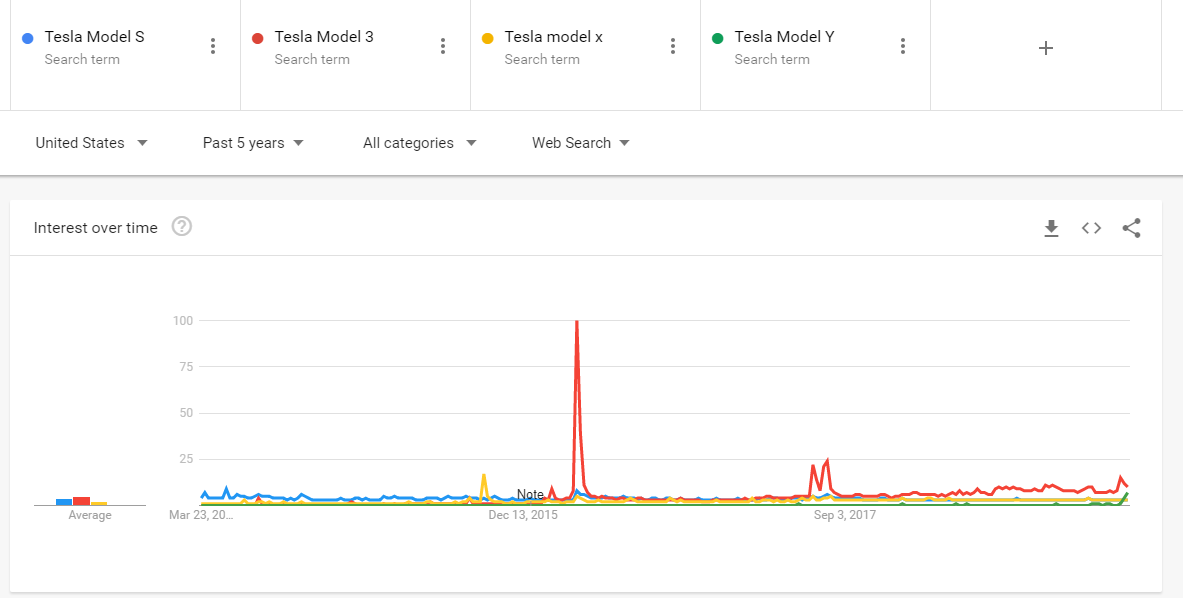1183x598 pixels.
Task: Click the Note marker on the chart
Action: click(x=530, y=495)
